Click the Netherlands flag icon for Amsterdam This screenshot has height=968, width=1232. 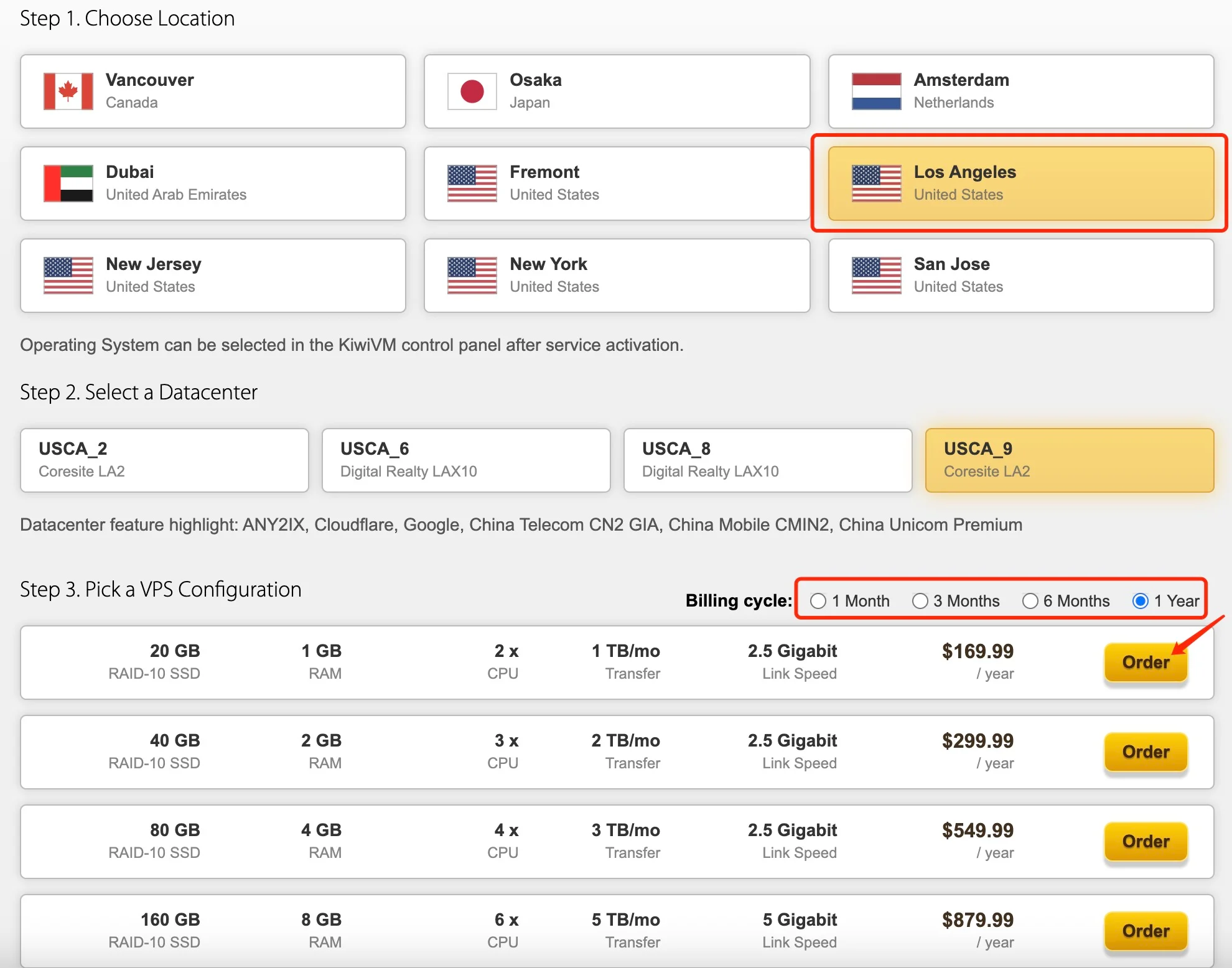[x=876, y=91]
